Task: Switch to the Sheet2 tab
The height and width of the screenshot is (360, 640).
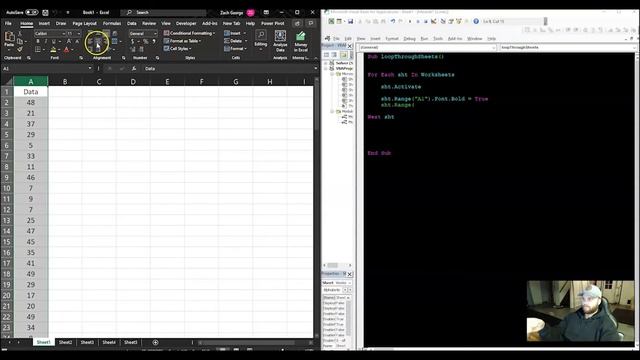Action: coord(65,342)
